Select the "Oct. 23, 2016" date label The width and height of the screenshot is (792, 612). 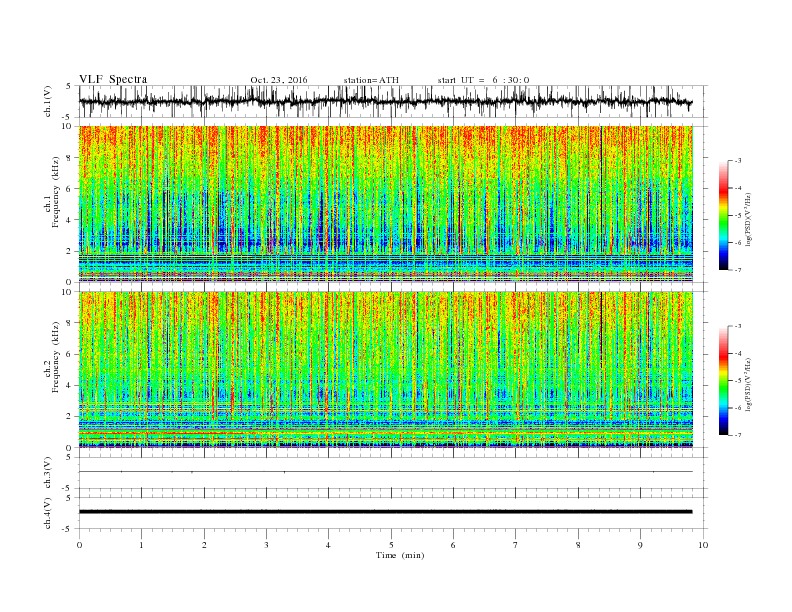click(278, 80)
